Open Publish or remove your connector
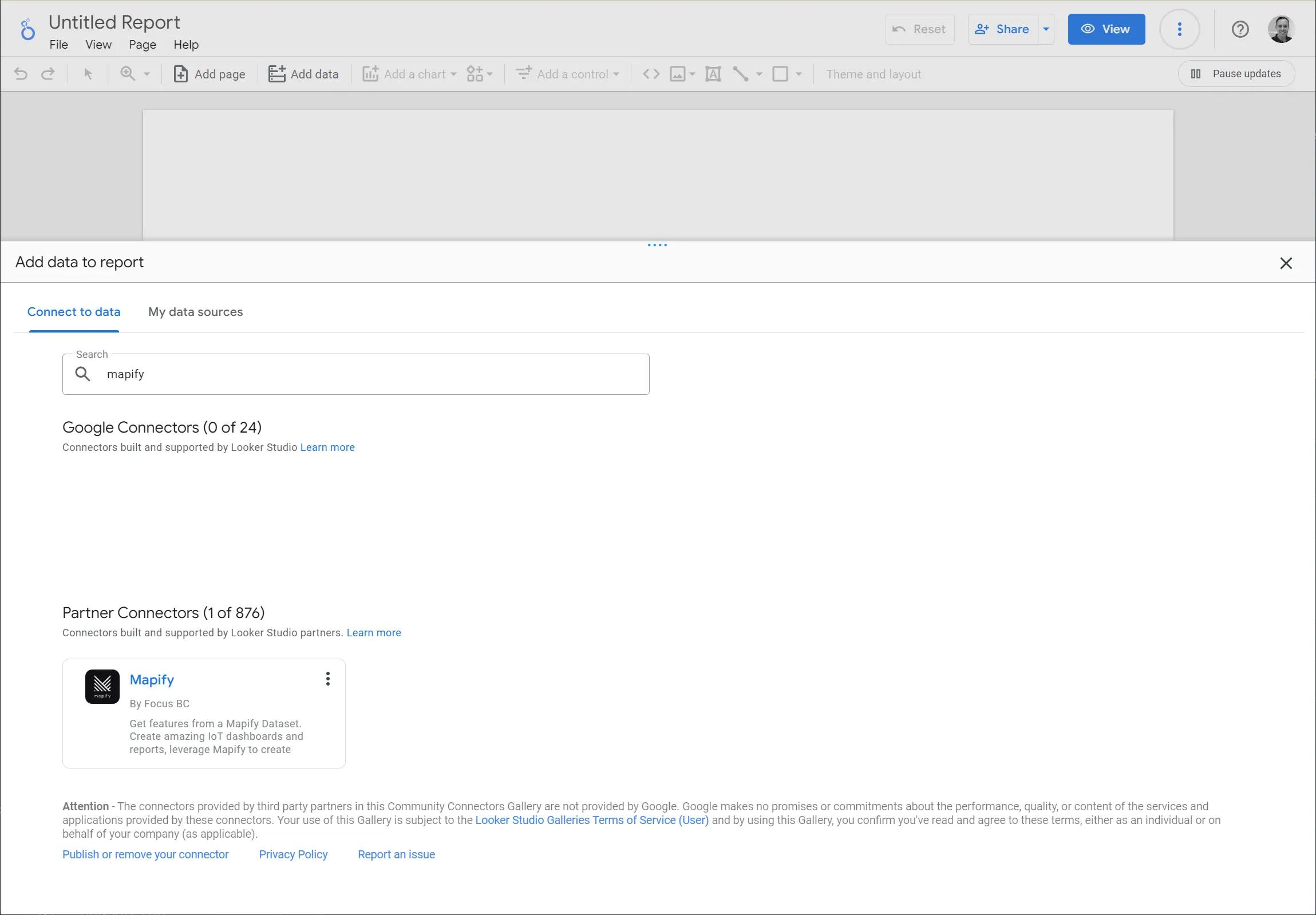 145,855
